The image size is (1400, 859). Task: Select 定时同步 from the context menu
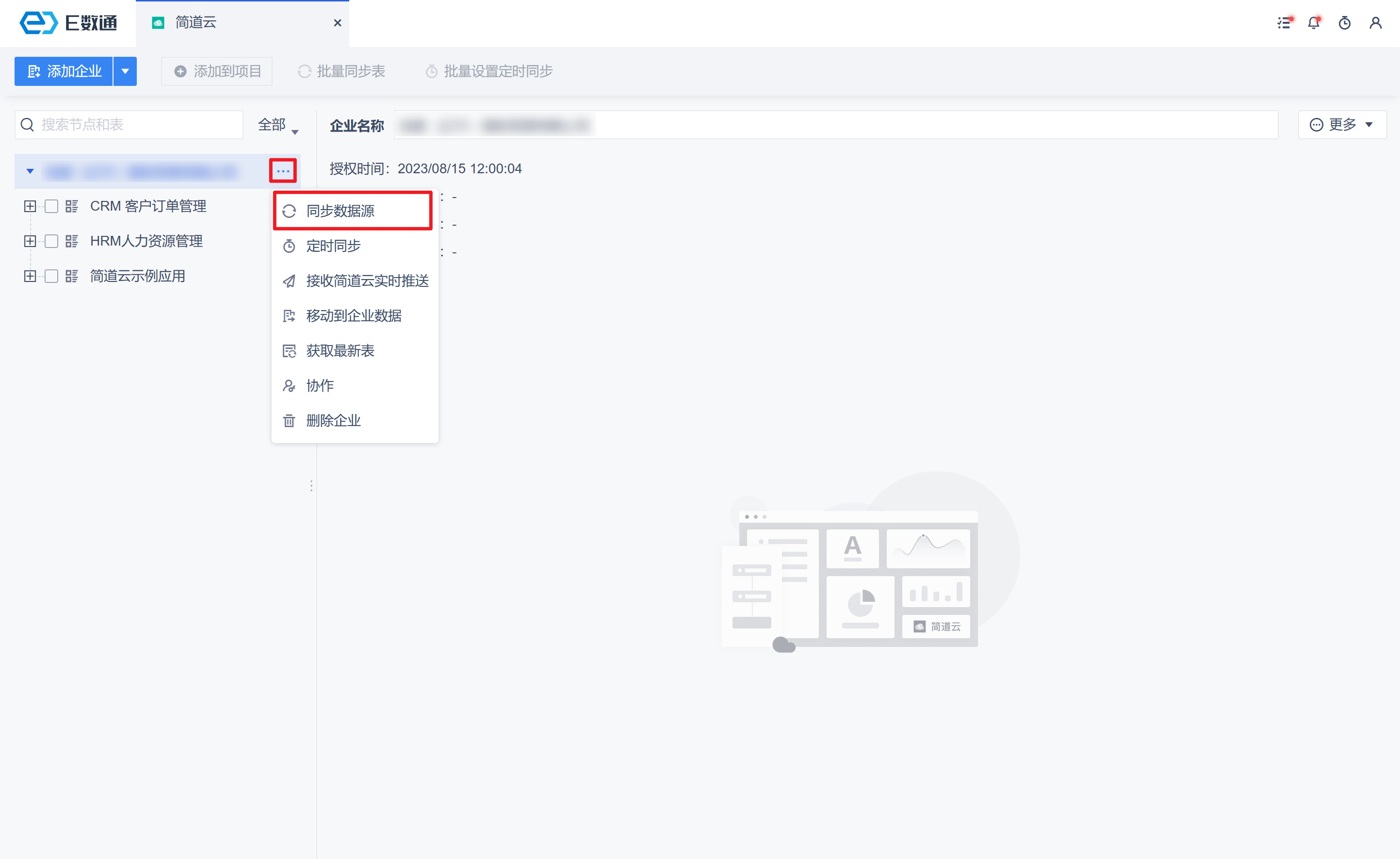333,246
